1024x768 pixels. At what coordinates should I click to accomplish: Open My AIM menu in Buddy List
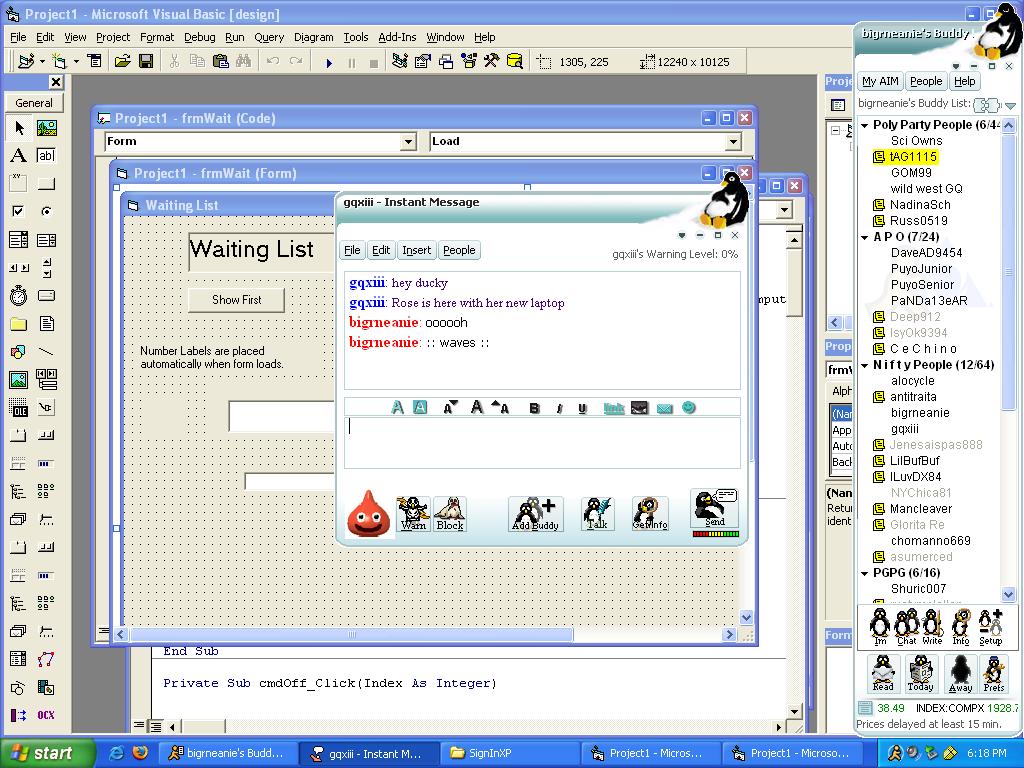point(880,81)
